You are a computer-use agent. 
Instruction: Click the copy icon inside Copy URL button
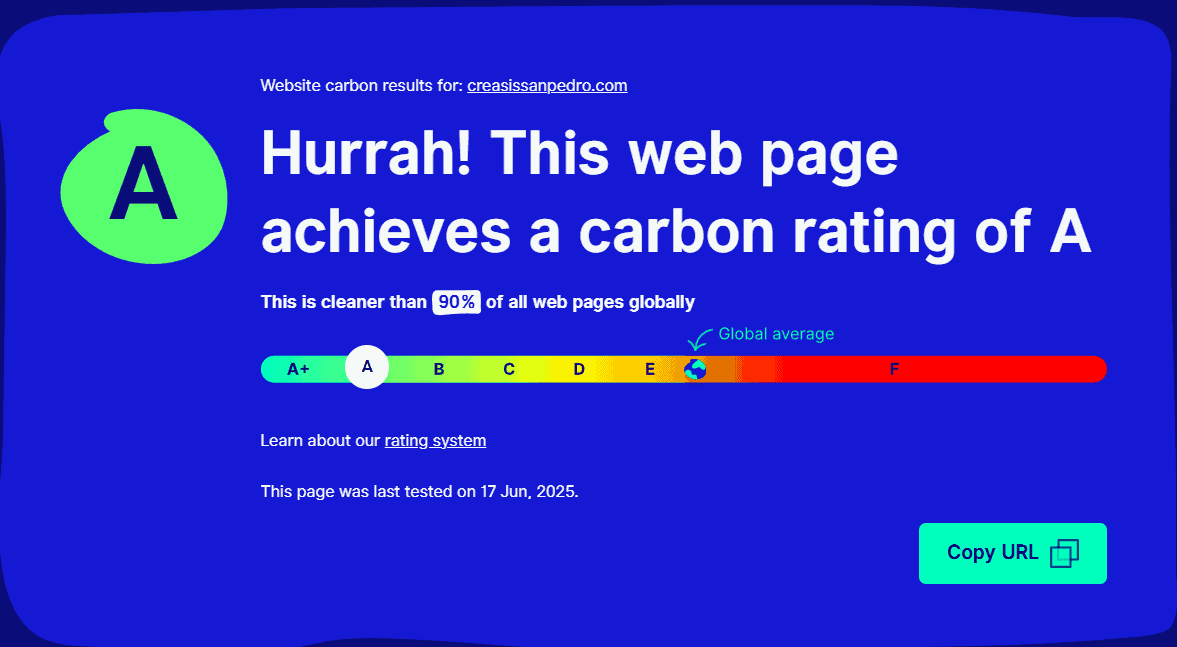coord(1065,553)
